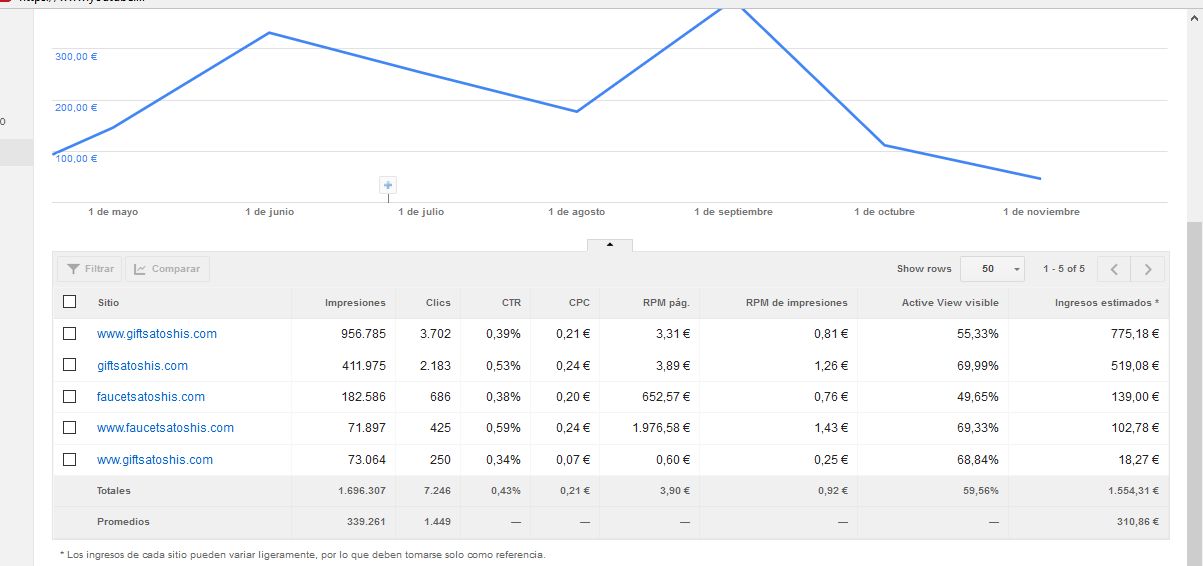Sort by the RPM pág. column header
The height and width of the screenshot is (566, 1203).
666,302
